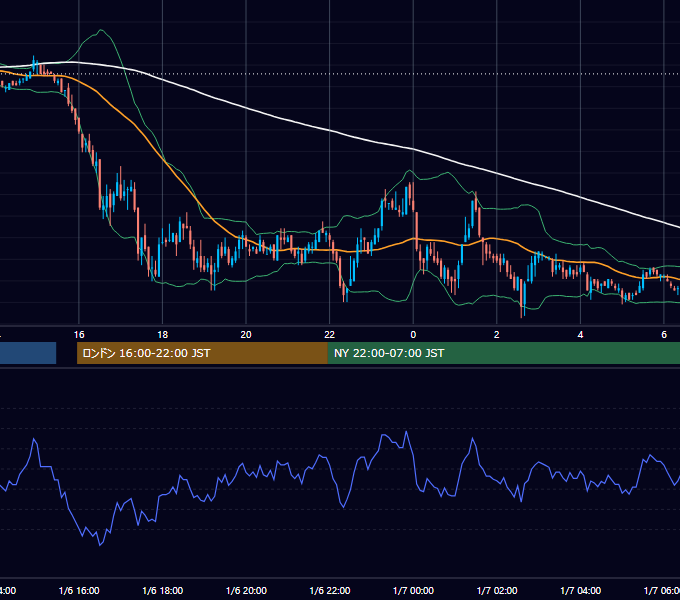680x600 pixels.
Task: Click the '1/7 00:00' date label
Action: click(413, 590)
